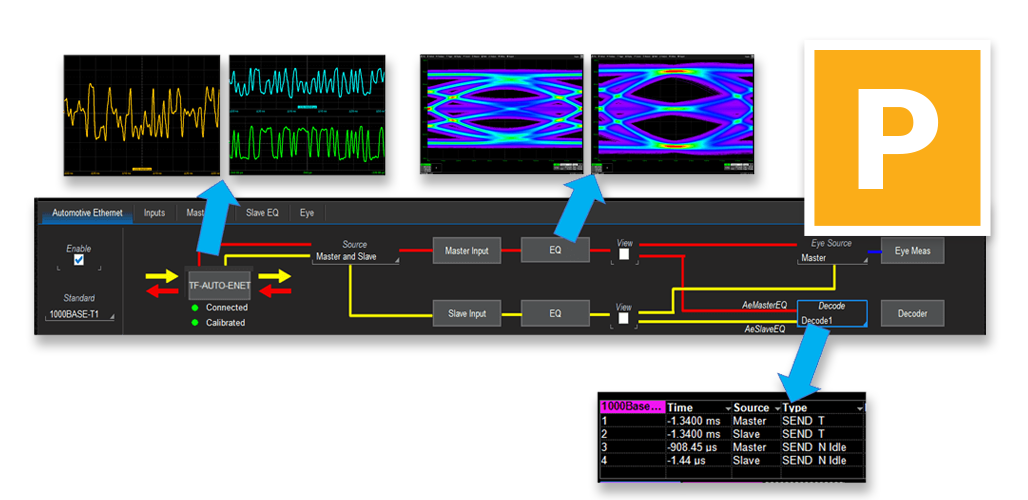
Task: Open the Standard 1000BASE-T1 dropdown
Action: pos(80,315)
